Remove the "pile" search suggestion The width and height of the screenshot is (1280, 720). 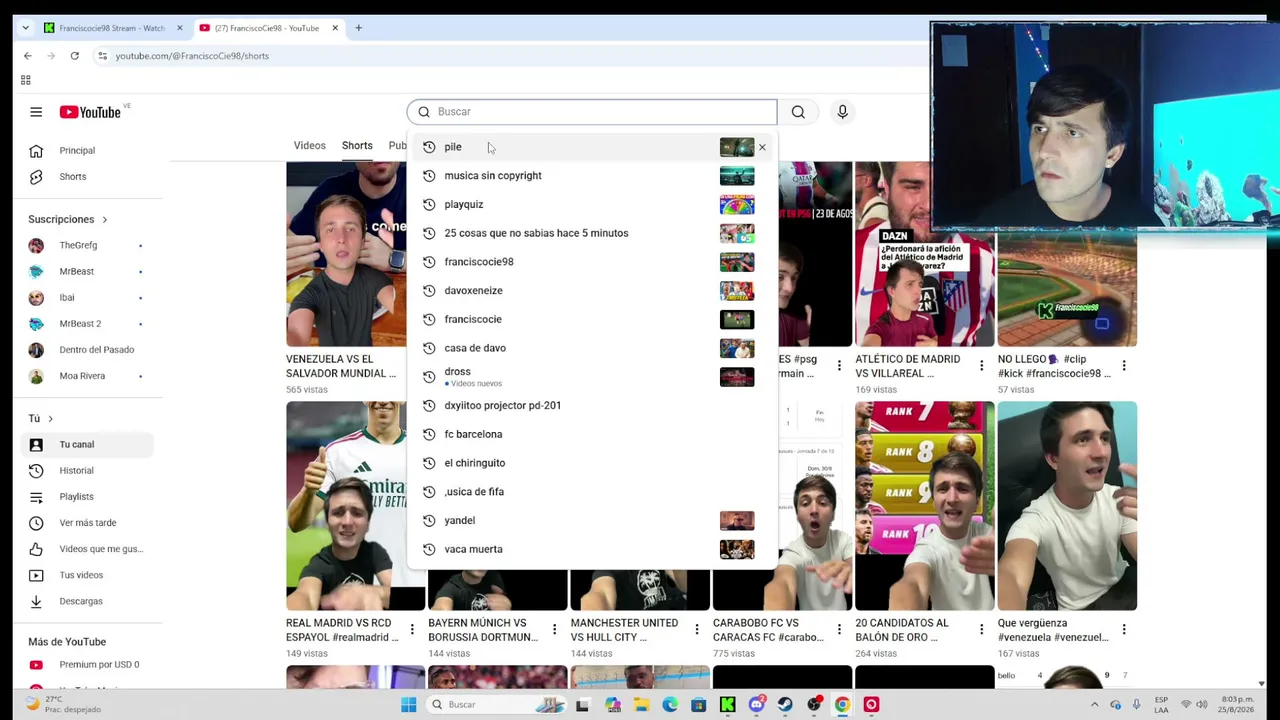[762, 147]
